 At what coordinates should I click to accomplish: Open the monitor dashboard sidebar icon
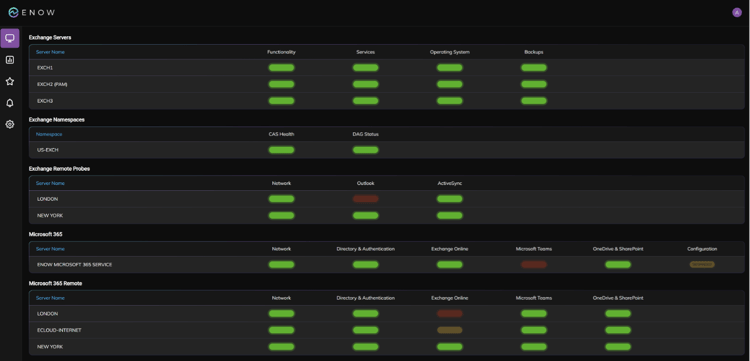click(10, 38)
